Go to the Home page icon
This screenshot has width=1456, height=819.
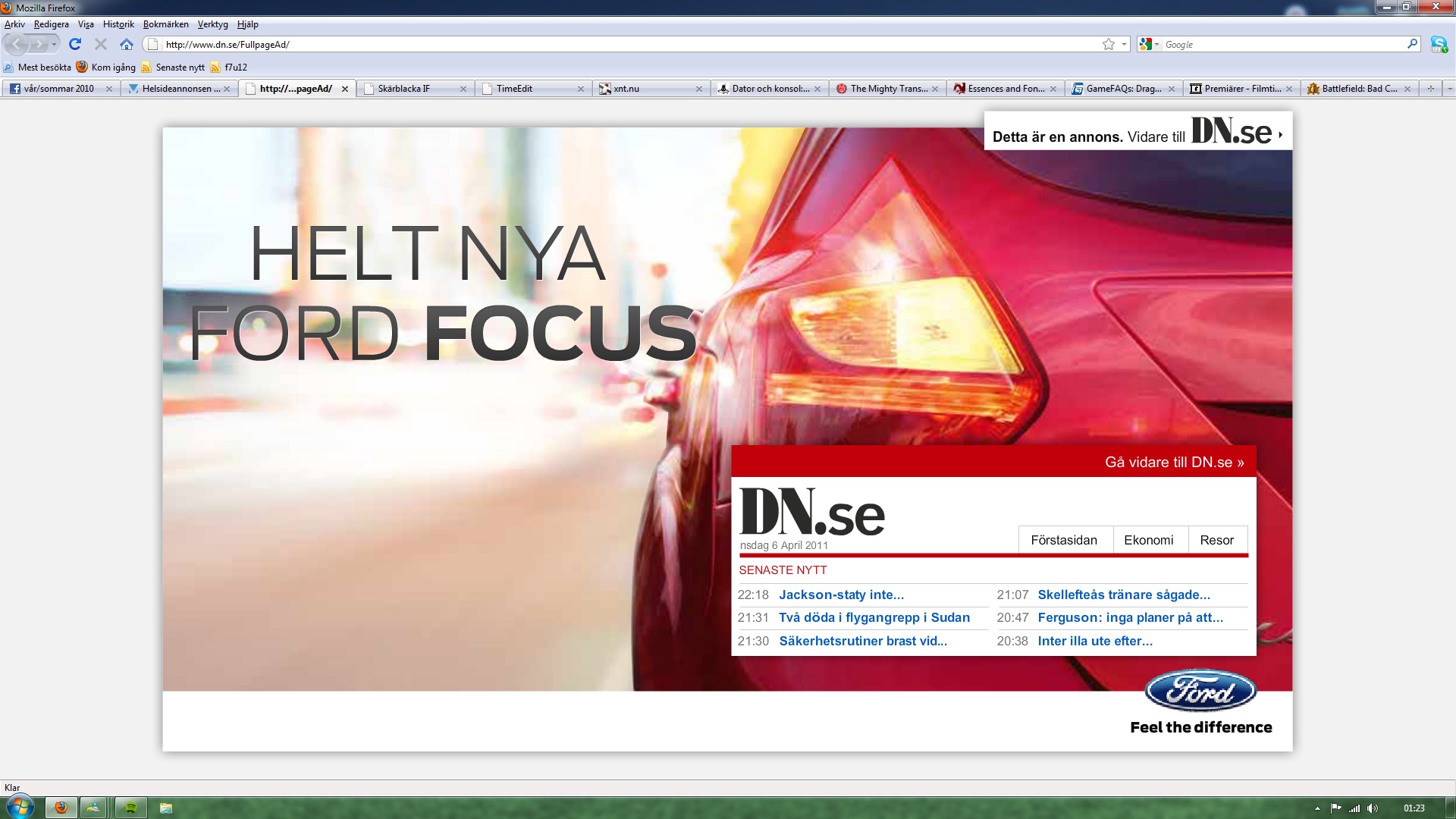coord(127,44)
